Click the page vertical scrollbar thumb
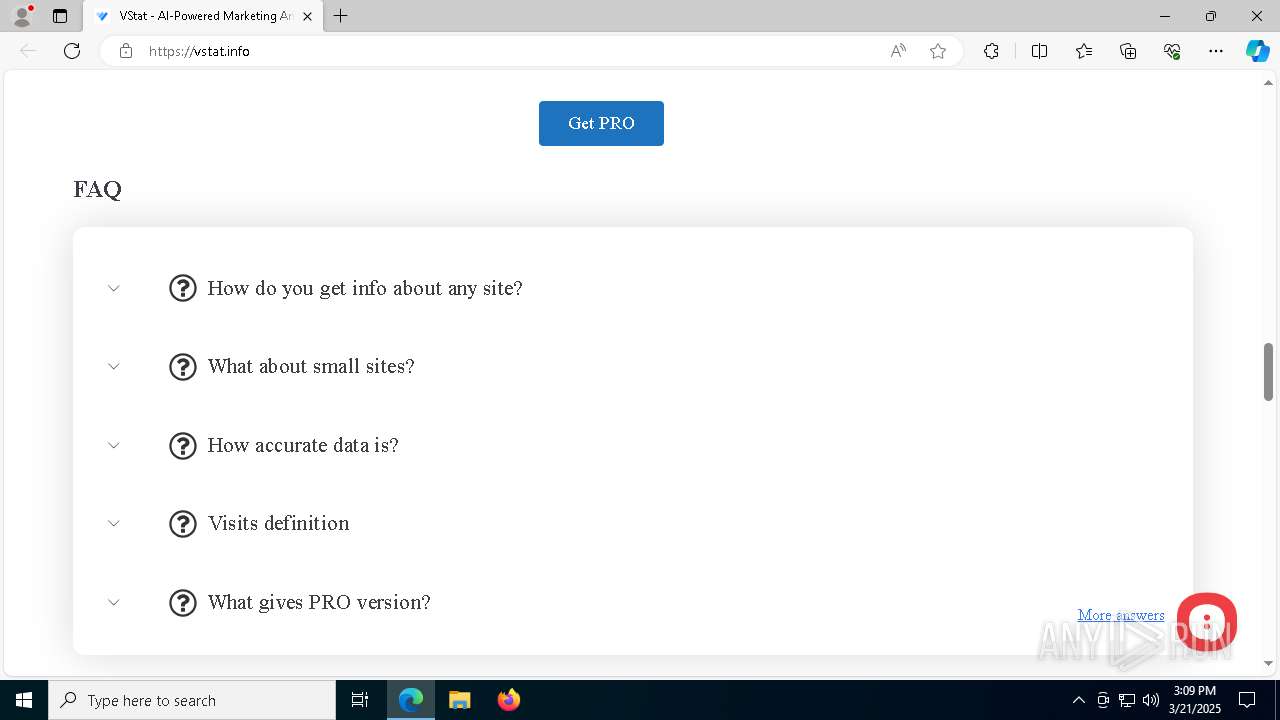 tap(1268, 371)
